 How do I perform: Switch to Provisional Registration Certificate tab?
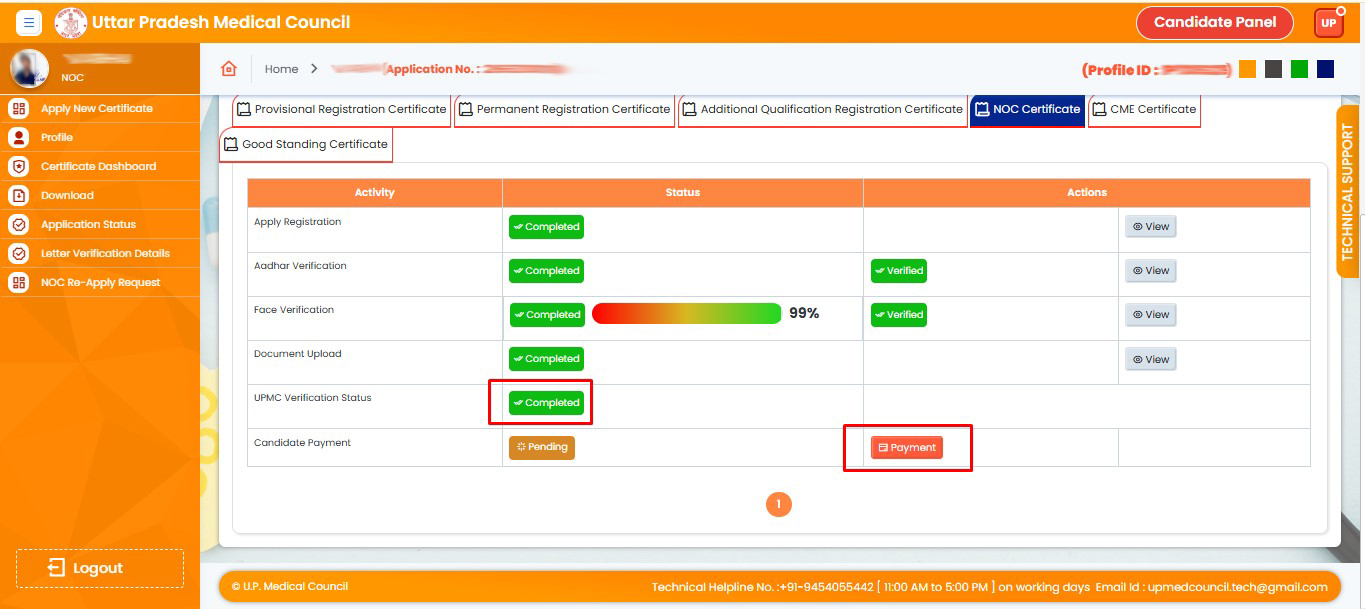341,109
